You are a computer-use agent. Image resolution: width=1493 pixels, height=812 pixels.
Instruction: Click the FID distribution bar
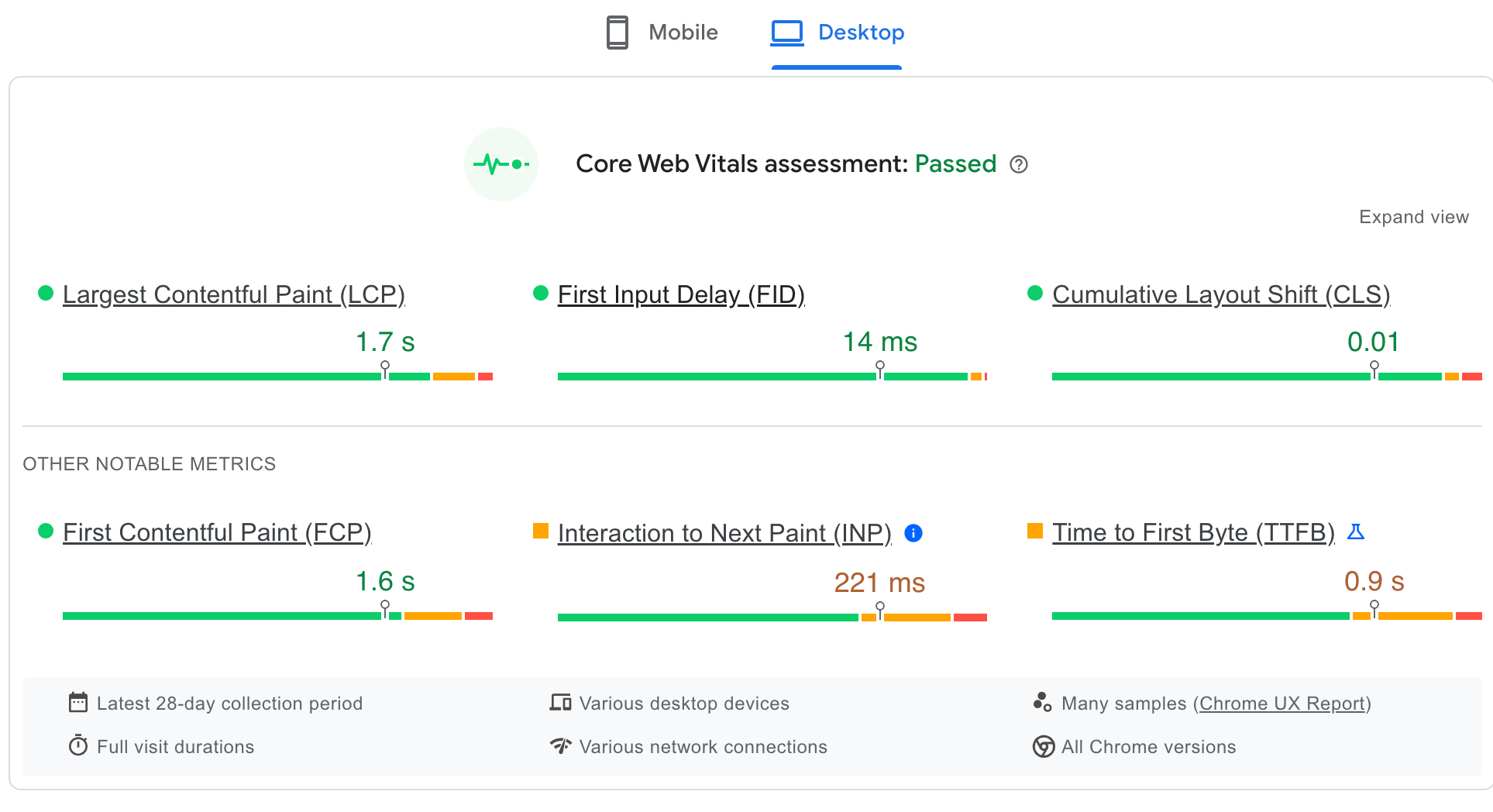[x=772, y=377]
